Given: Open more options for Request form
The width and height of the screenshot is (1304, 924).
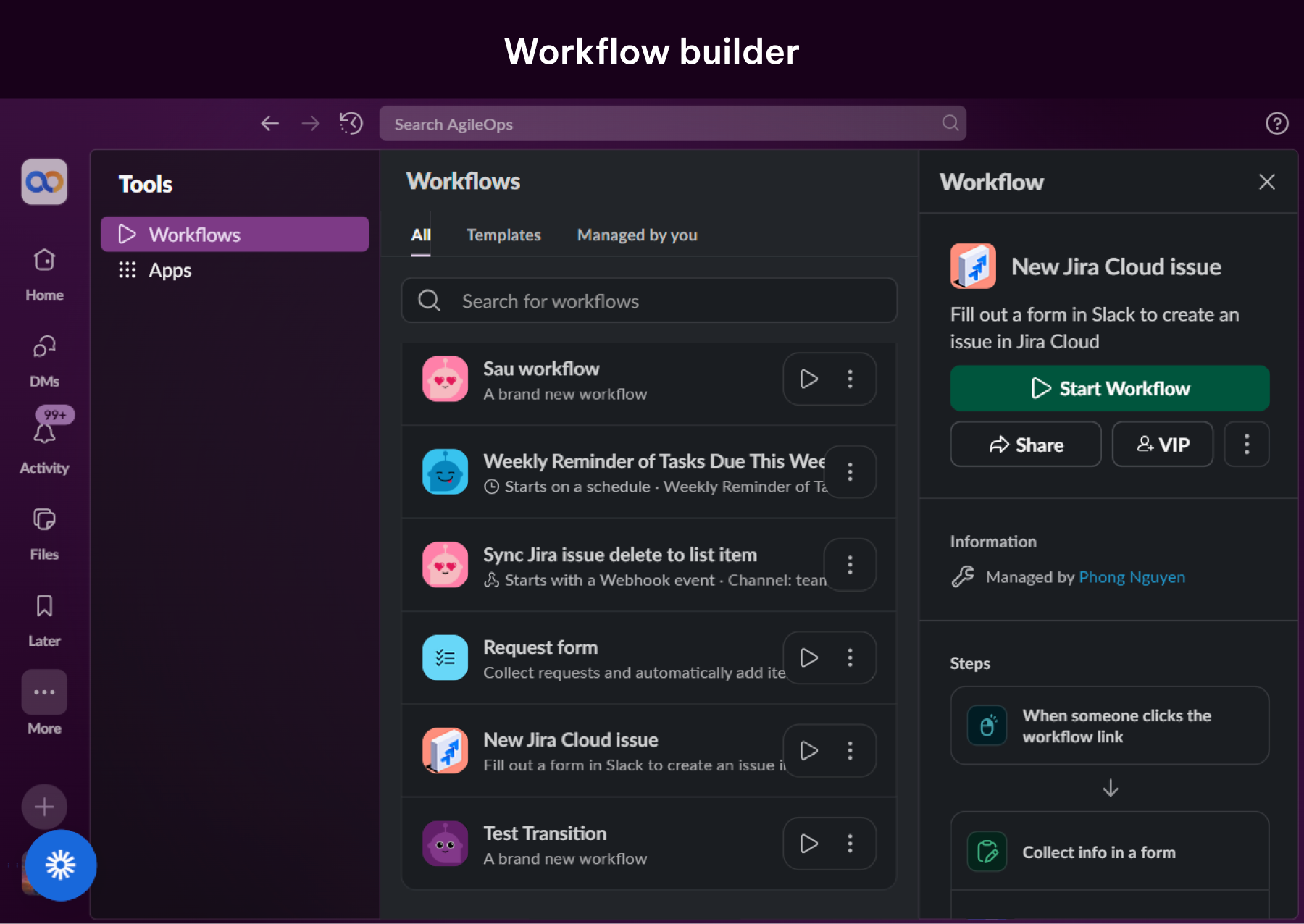Looking at the screenshot, I should (x=850, y=658).
